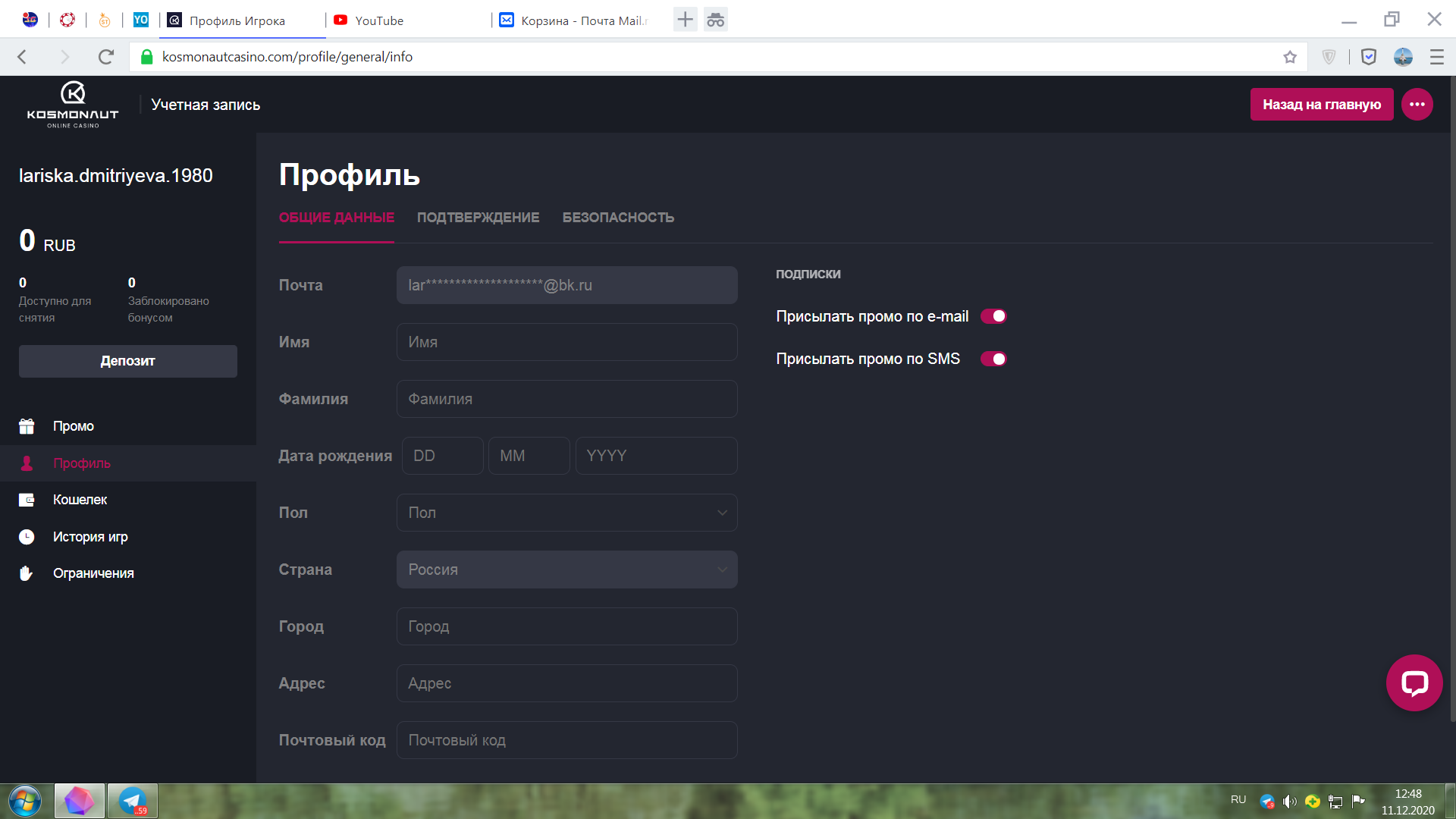Click the Имя input field
Viewport: 1456px width, 819px height.
(566, 342)
